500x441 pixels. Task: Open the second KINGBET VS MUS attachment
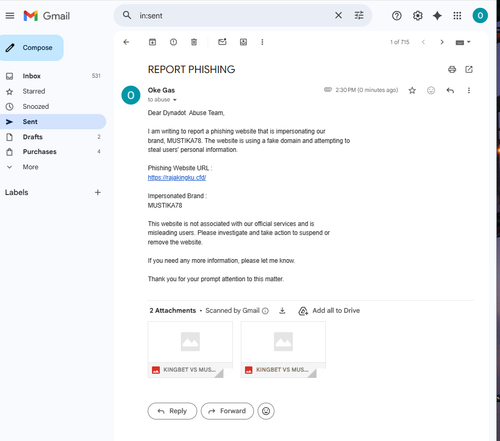tap(283, 350)
